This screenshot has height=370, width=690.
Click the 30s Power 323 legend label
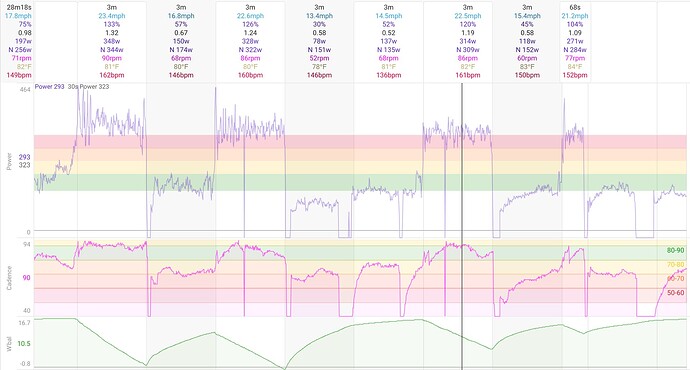[88, 87]
